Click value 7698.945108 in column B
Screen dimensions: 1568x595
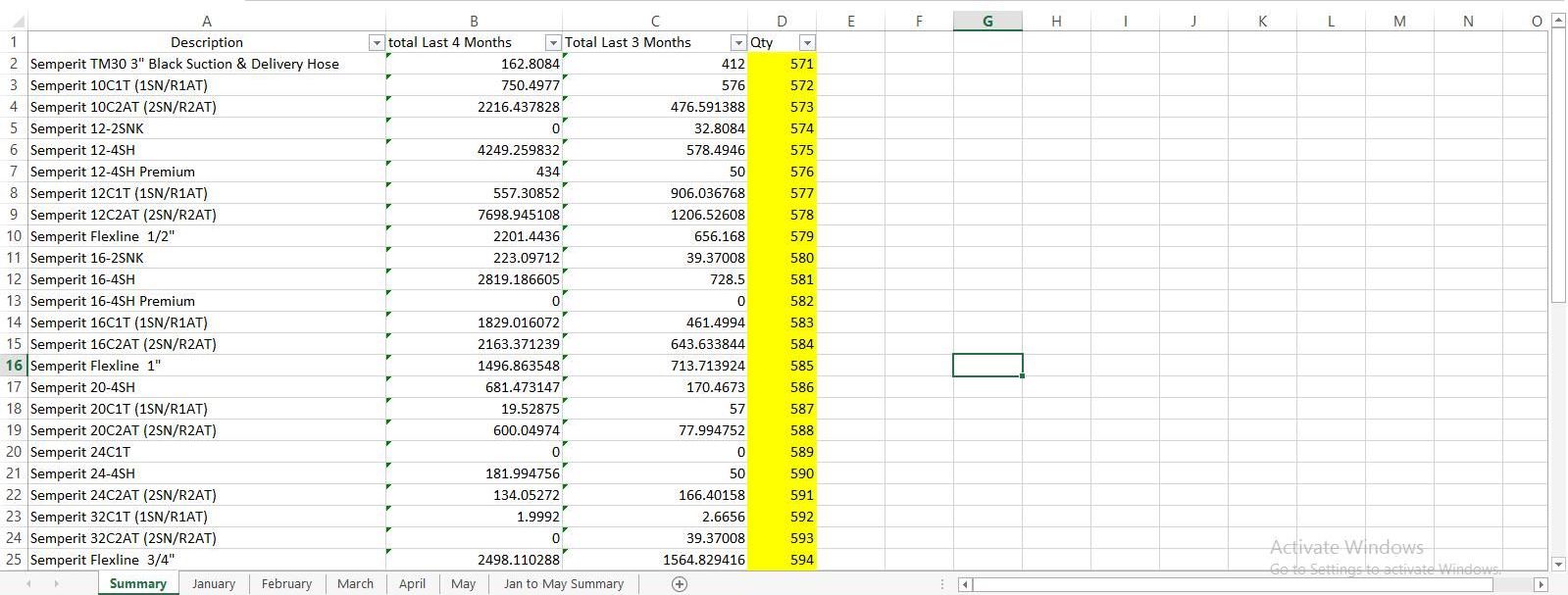pos(474,215)
